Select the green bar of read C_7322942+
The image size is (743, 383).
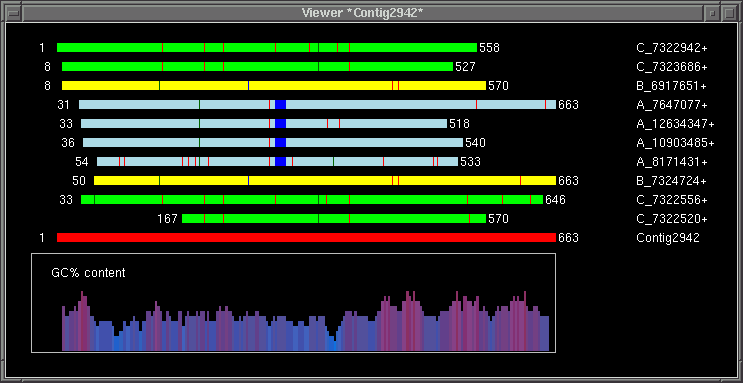point(267,47)
